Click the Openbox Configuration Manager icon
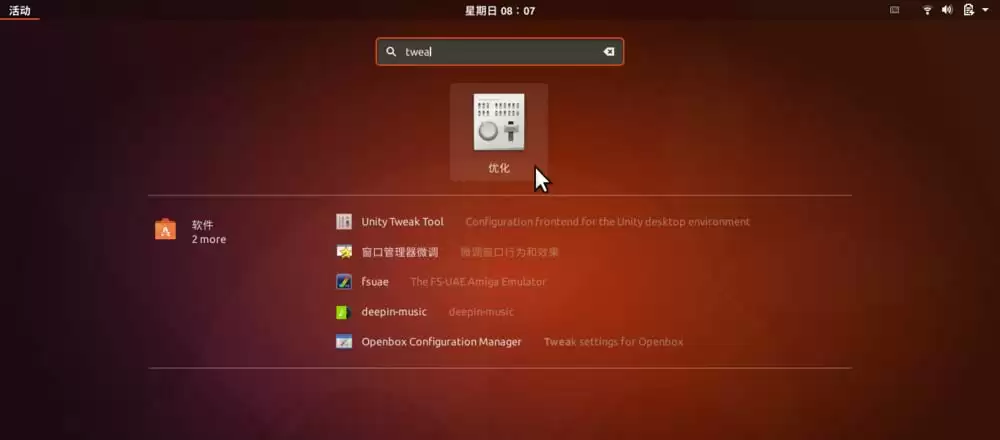The height and width of the screenshot is (440, 1000). point(344,342)
